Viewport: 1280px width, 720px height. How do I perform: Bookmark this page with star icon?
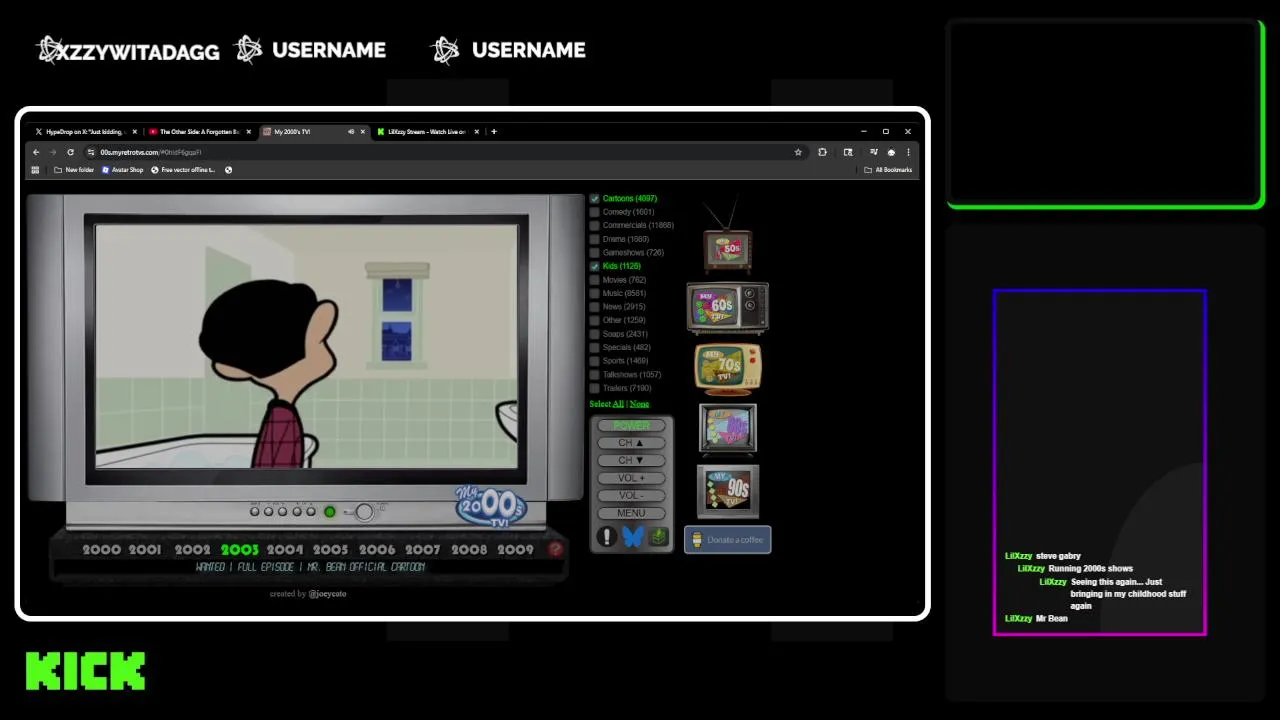tap(798, 152)
